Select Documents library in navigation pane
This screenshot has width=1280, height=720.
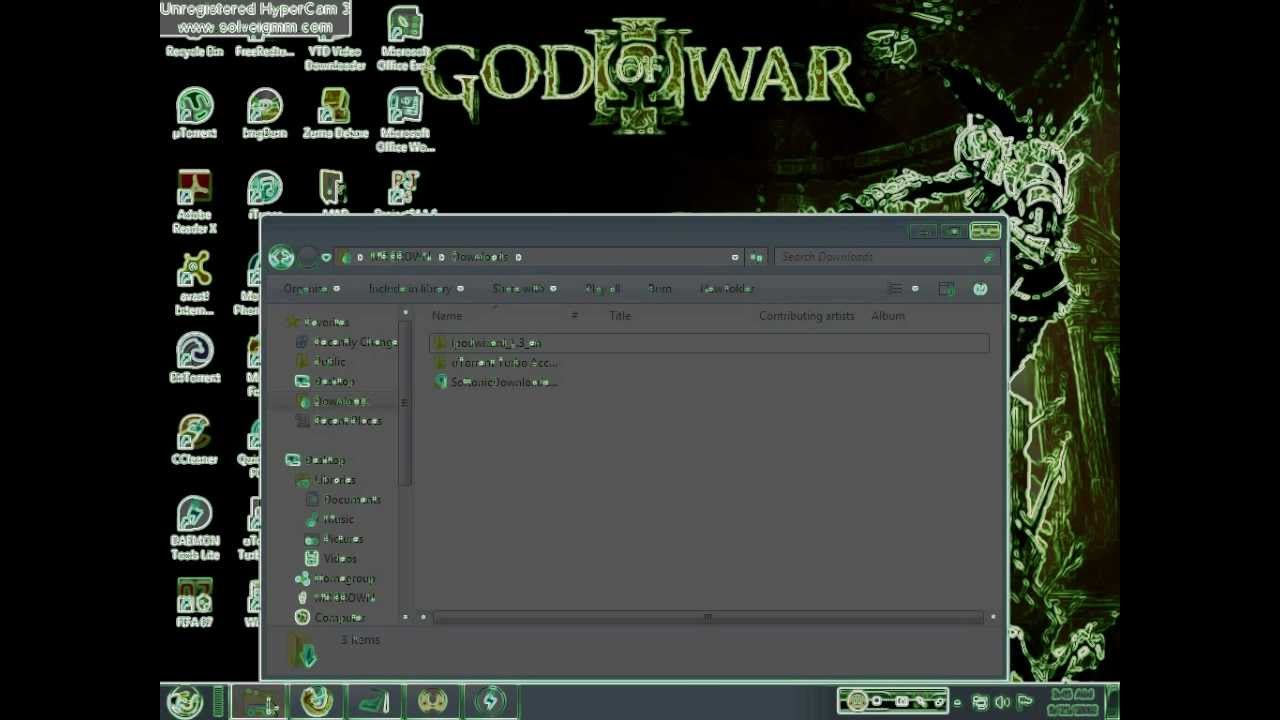343,499
